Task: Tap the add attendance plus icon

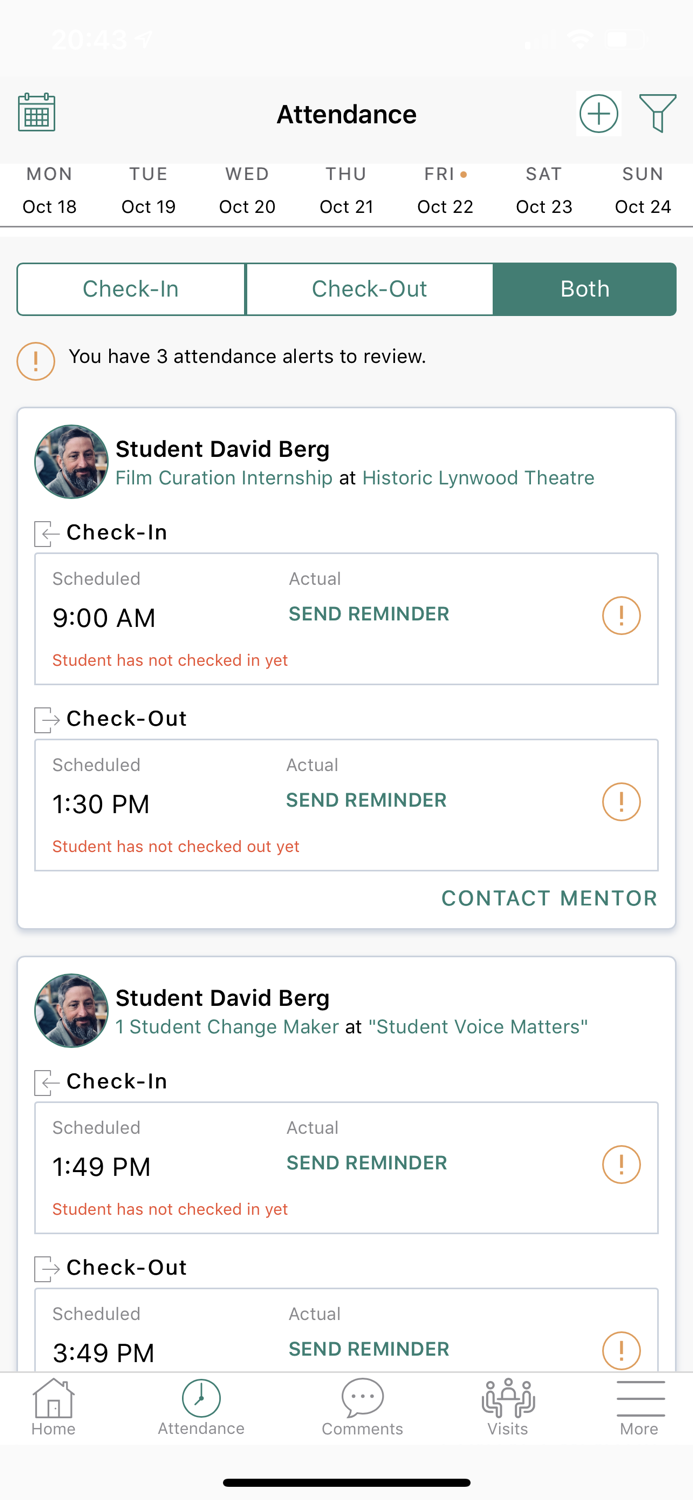Action: (x=598, y=113)
